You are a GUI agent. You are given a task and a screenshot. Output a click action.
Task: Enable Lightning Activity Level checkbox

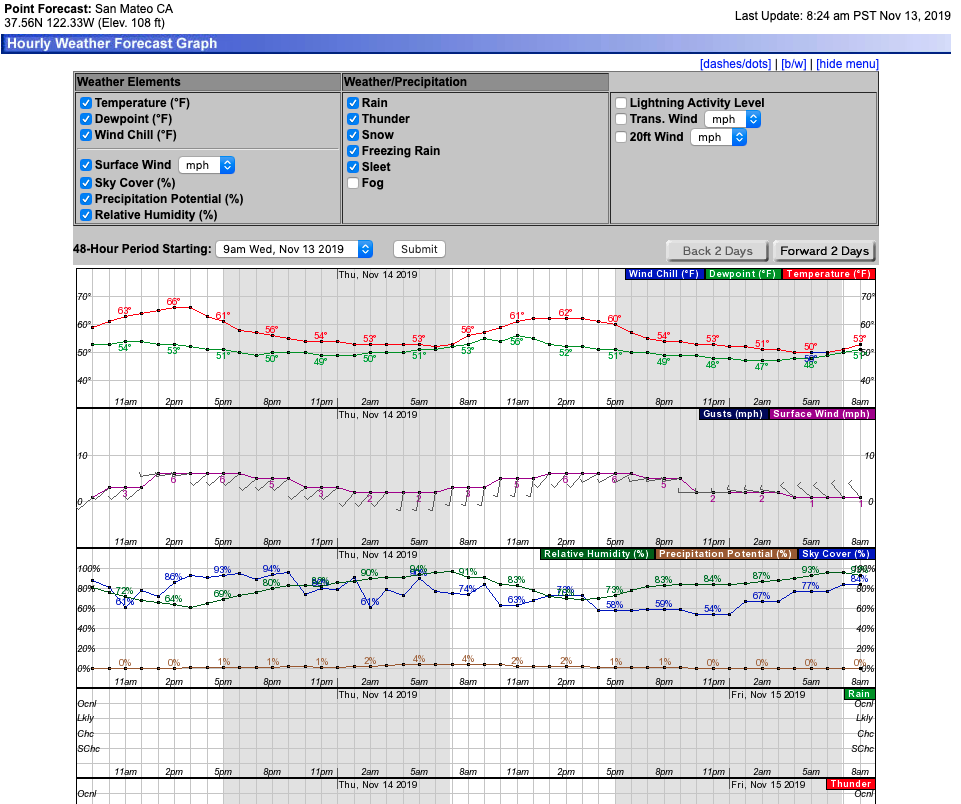[x=621, y=103]
